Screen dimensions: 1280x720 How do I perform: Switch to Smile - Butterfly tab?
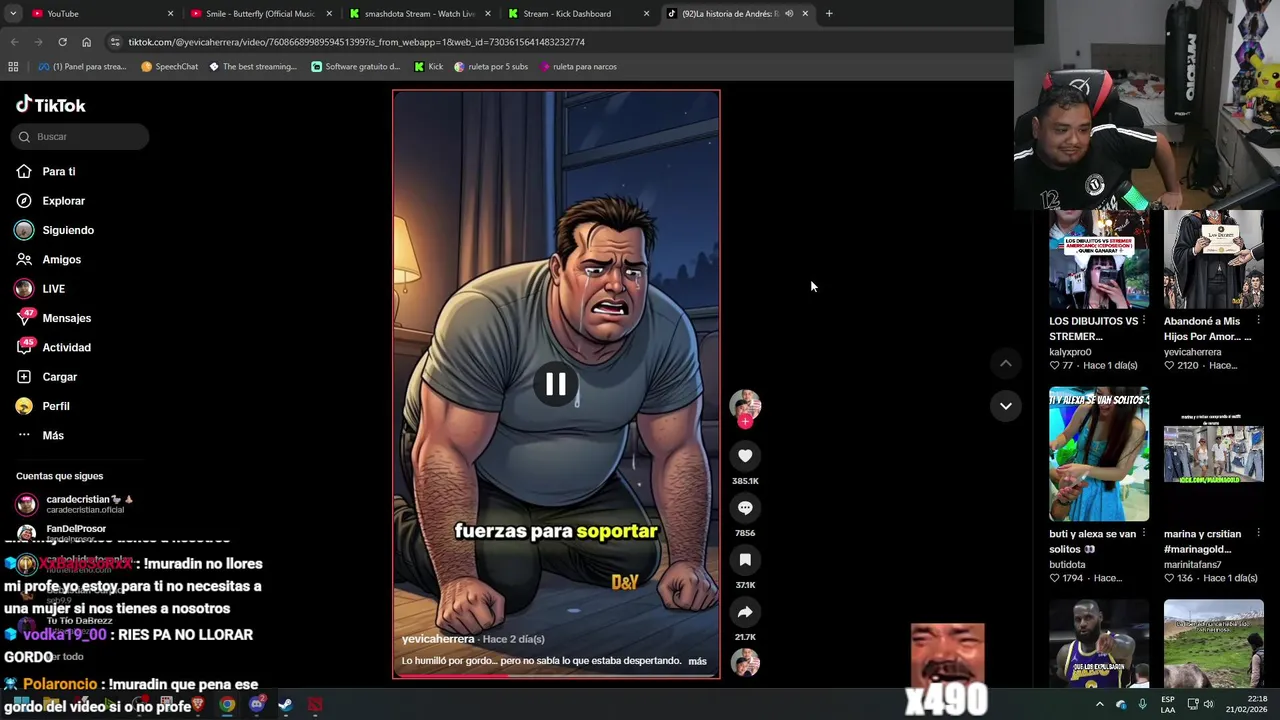(260, 14)
